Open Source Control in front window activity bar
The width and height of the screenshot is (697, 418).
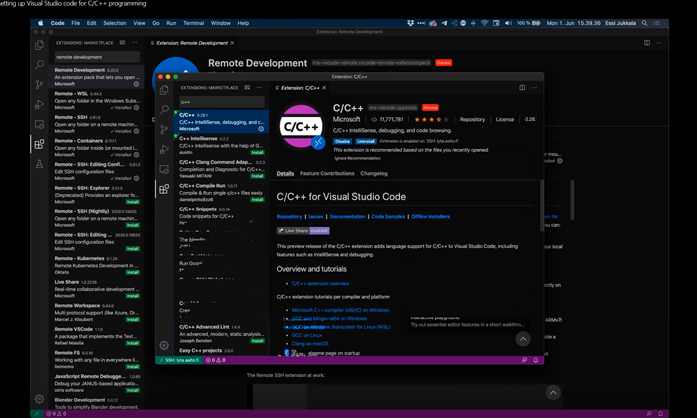(x=164, y=129)
